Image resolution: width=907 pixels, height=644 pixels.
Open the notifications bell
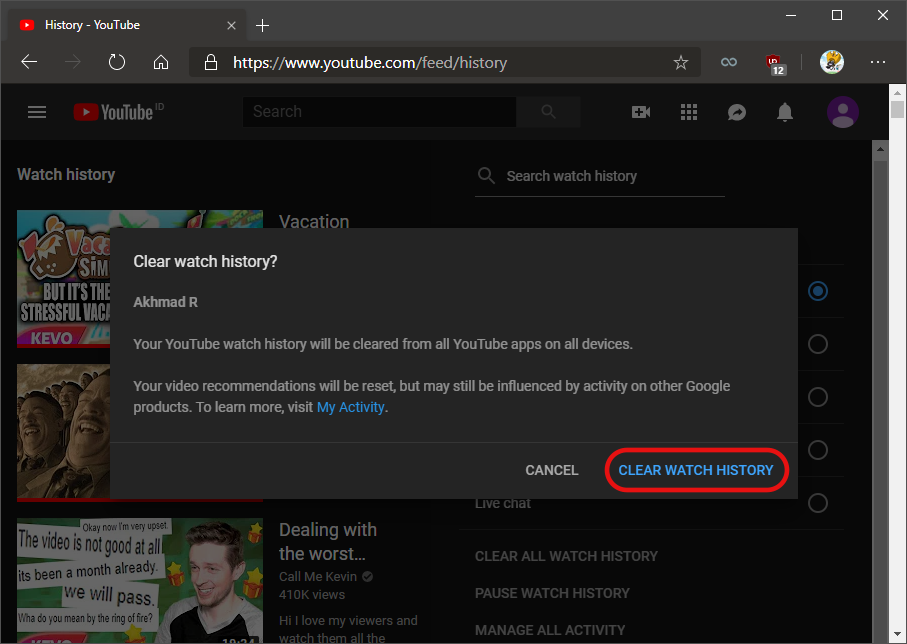tap(785, 112)
